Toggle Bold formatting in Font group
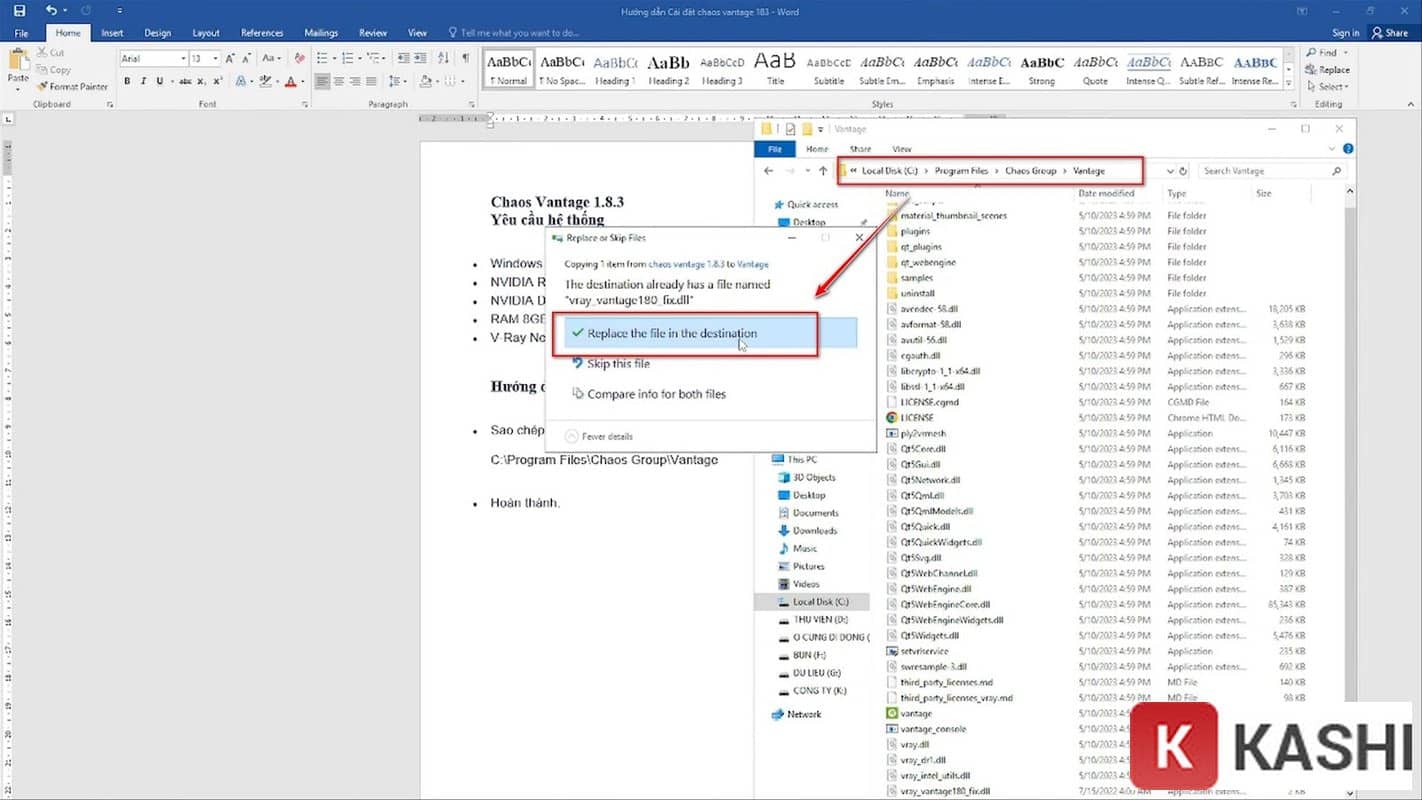Viewport: 1422px width, 800px height. tap(127, 81)
